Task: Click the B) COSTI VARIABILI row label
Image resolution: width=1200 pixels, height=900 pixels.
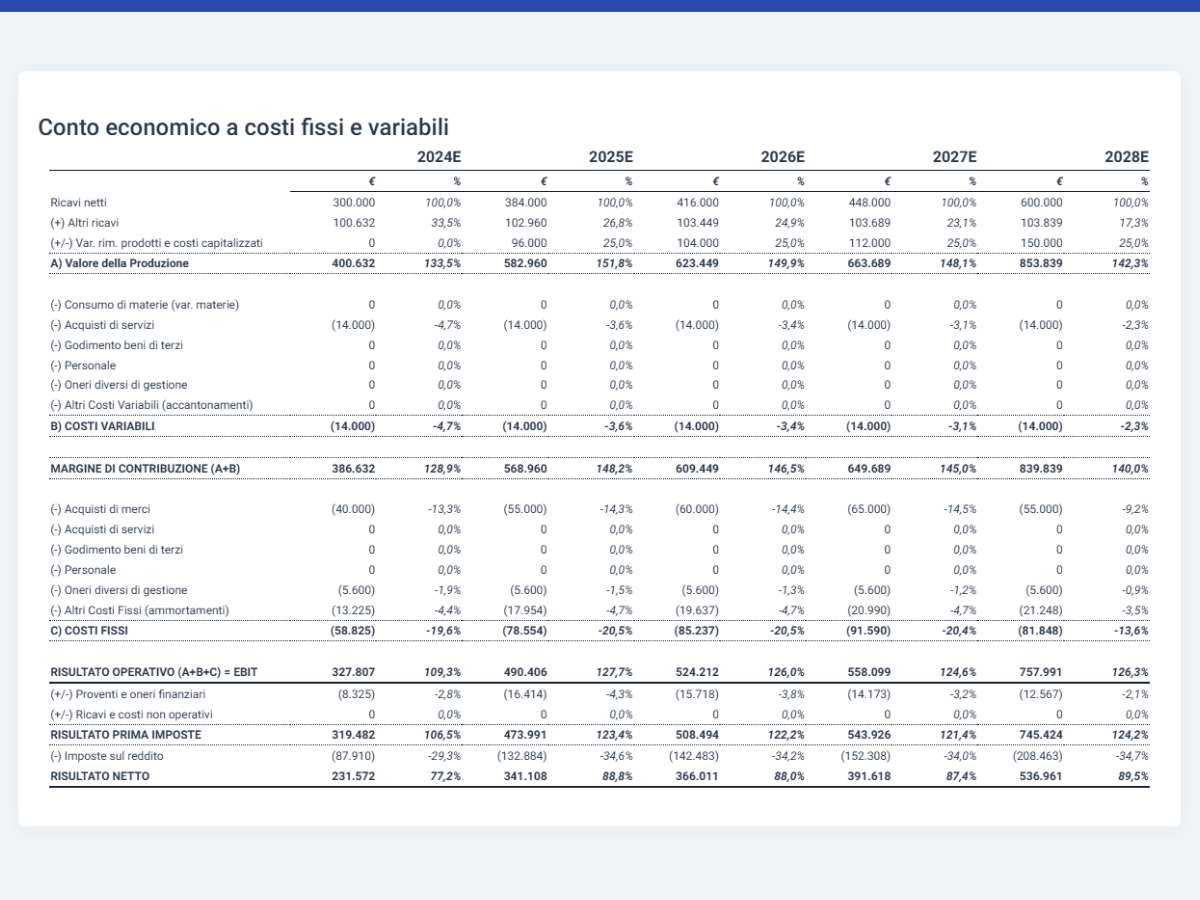Action: point(102,426)
